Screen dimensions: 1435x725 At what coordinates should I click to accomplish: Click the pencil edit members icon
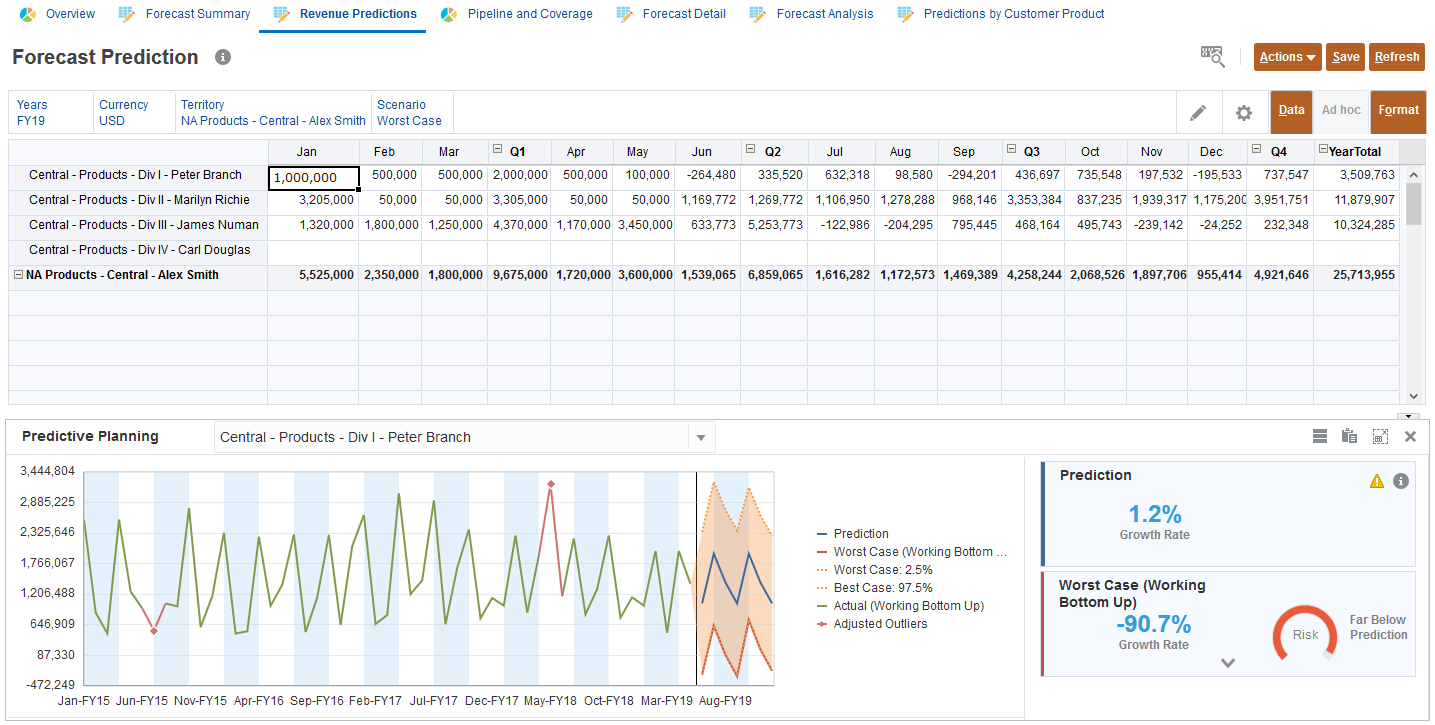[1197, 113]
